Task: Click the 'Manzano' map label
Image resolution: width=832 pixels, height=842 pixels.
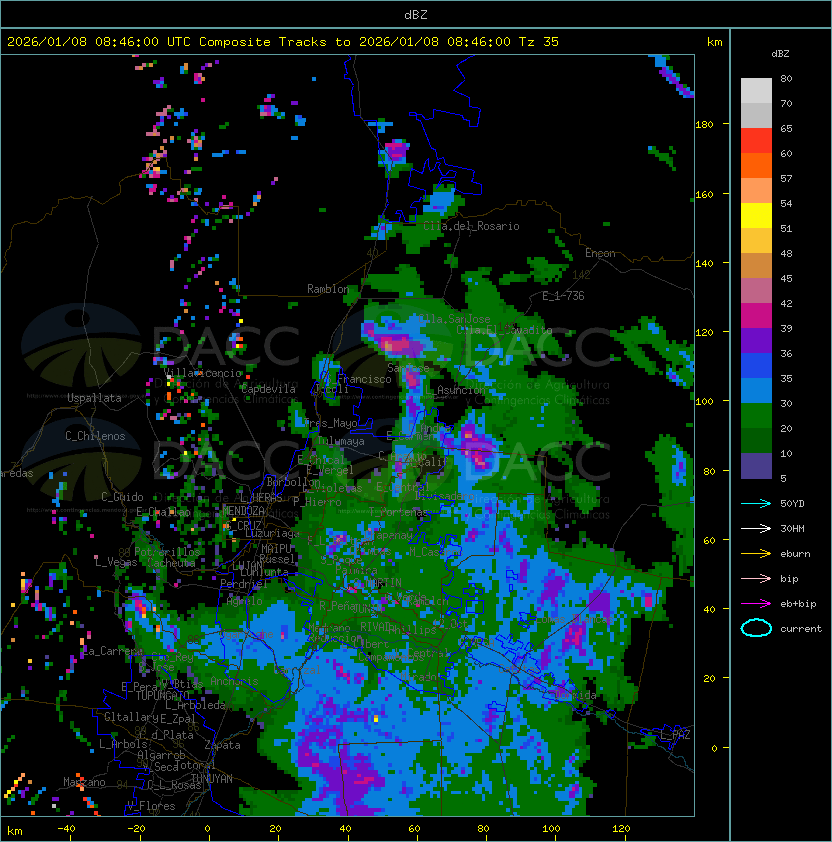Action: 84,782
